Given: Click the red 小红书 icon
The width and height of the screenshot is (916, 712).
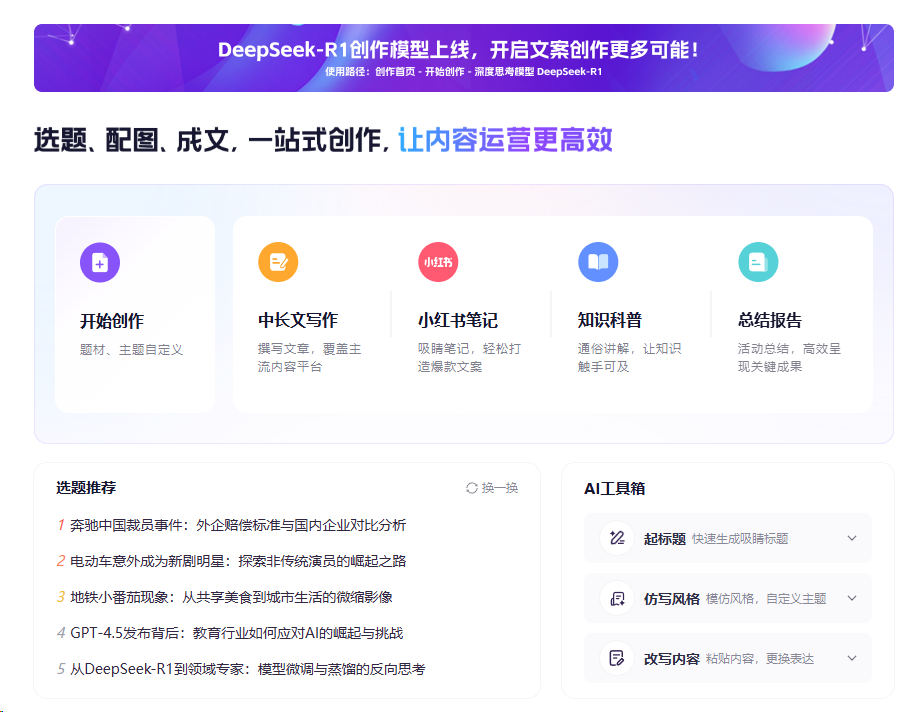Looking at the screenshot, I should tap(438, 262).
